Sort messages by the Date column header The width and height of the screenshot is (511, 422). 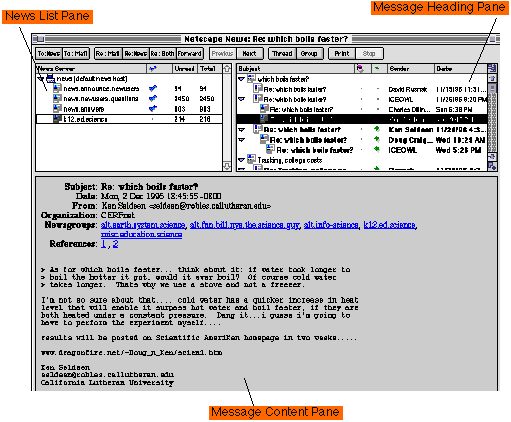(460, 69)
